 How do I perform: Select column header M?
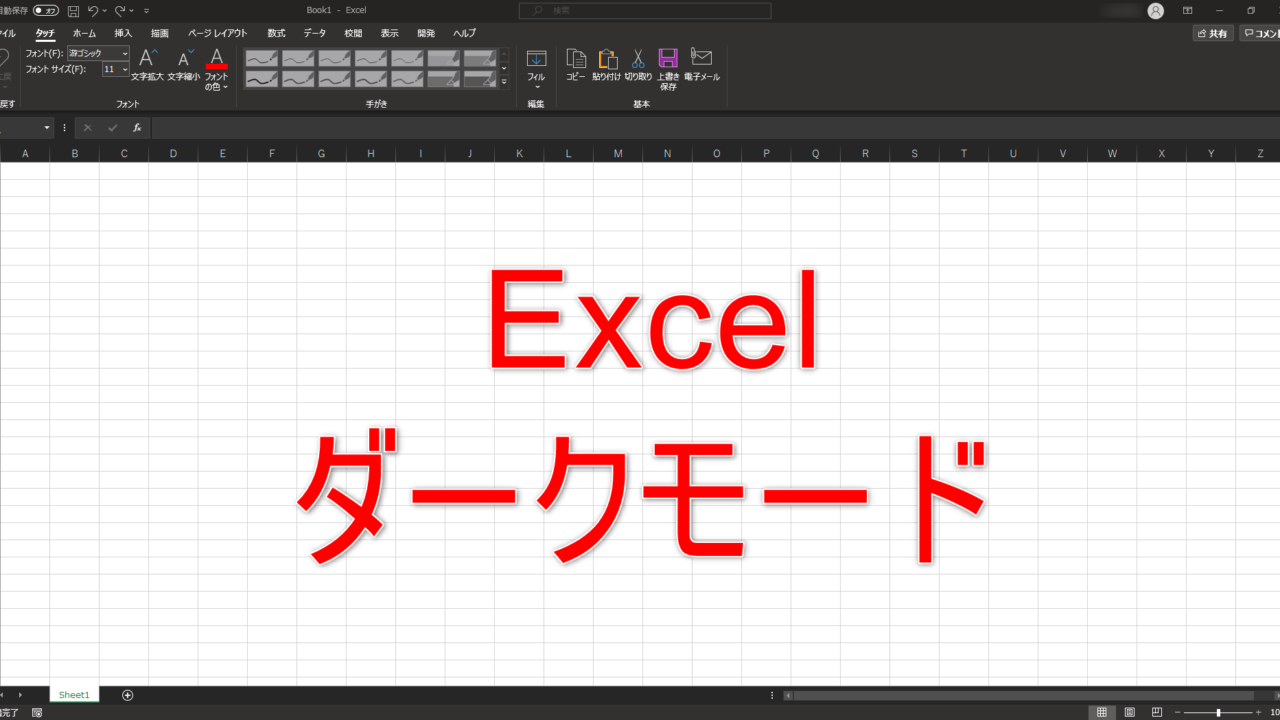click(618, 153)
